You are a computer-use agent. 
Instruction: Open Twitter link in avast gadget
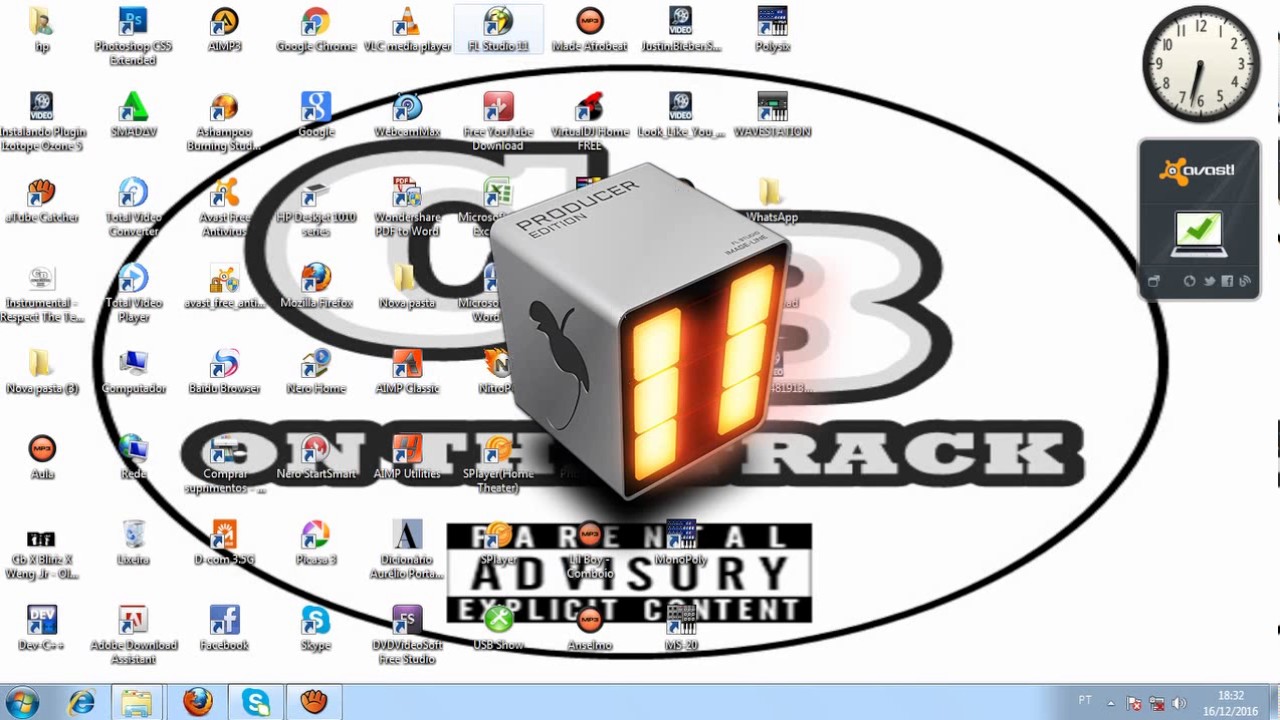point(1208,281)
